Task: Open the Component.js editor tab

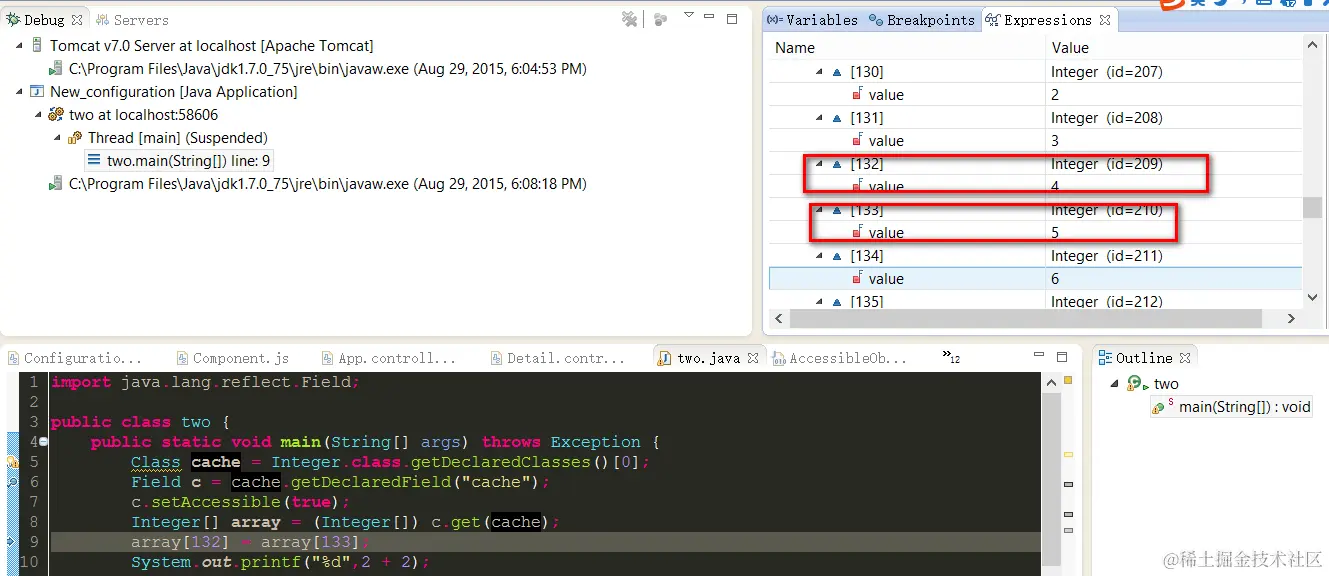Action: point(232,358)
